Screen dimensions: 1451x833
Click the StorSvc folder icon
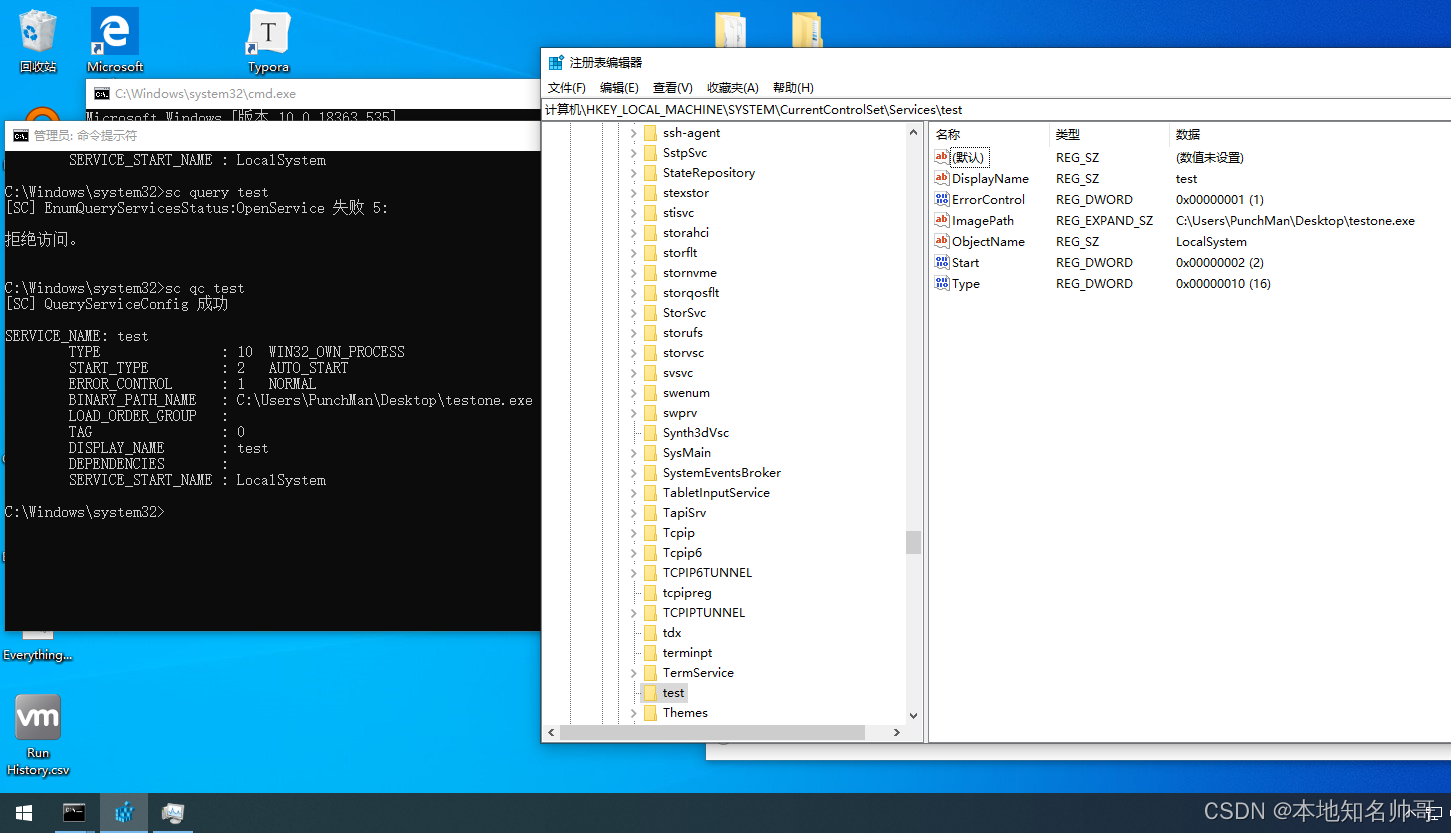[650, 313]
